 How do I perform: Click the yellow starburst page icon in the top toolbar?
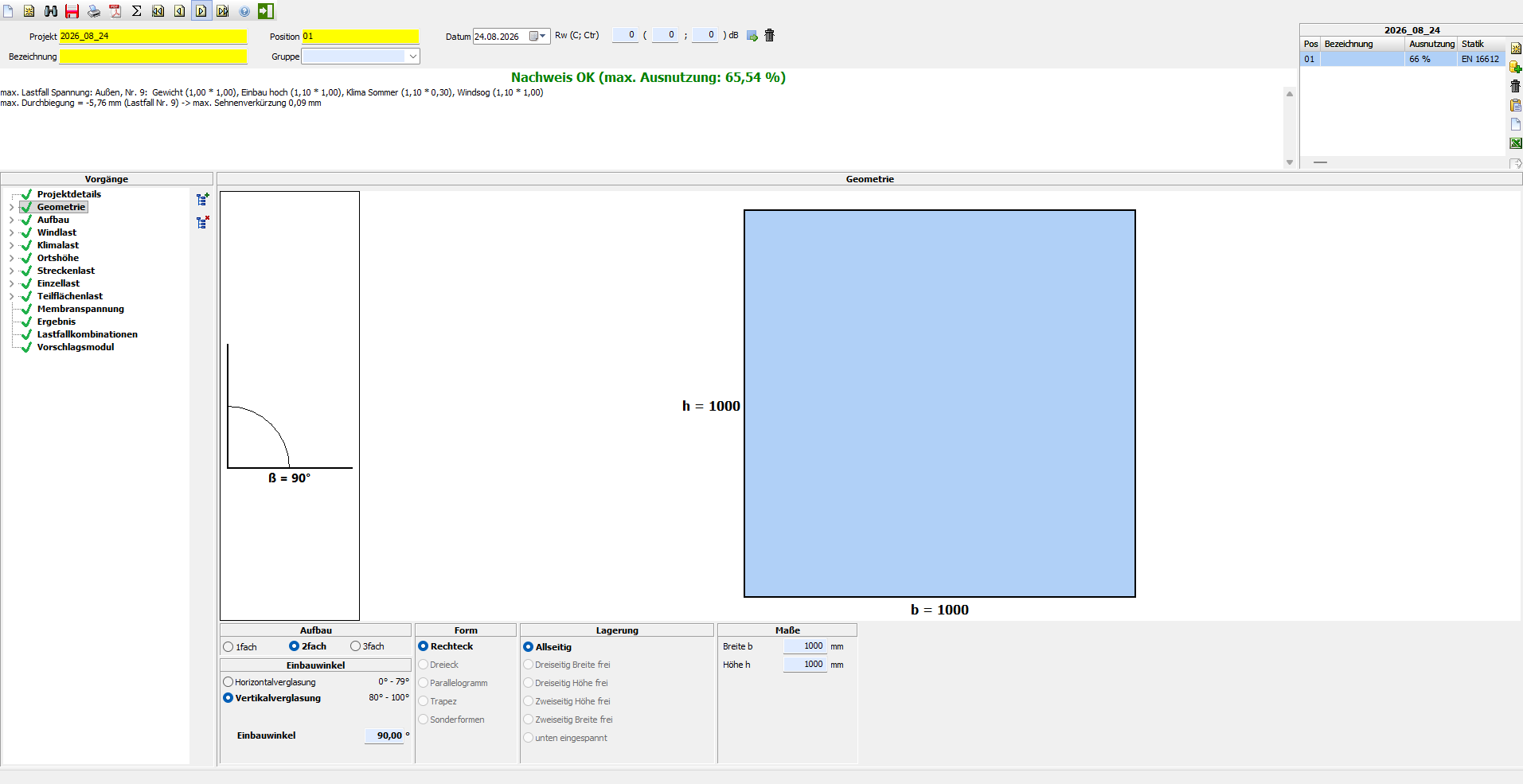(x=29, y=11)
